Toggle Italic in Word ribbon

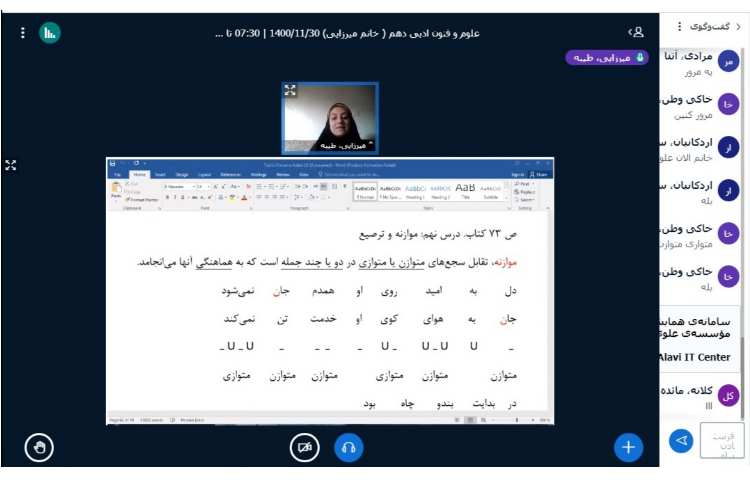[175, 197]
